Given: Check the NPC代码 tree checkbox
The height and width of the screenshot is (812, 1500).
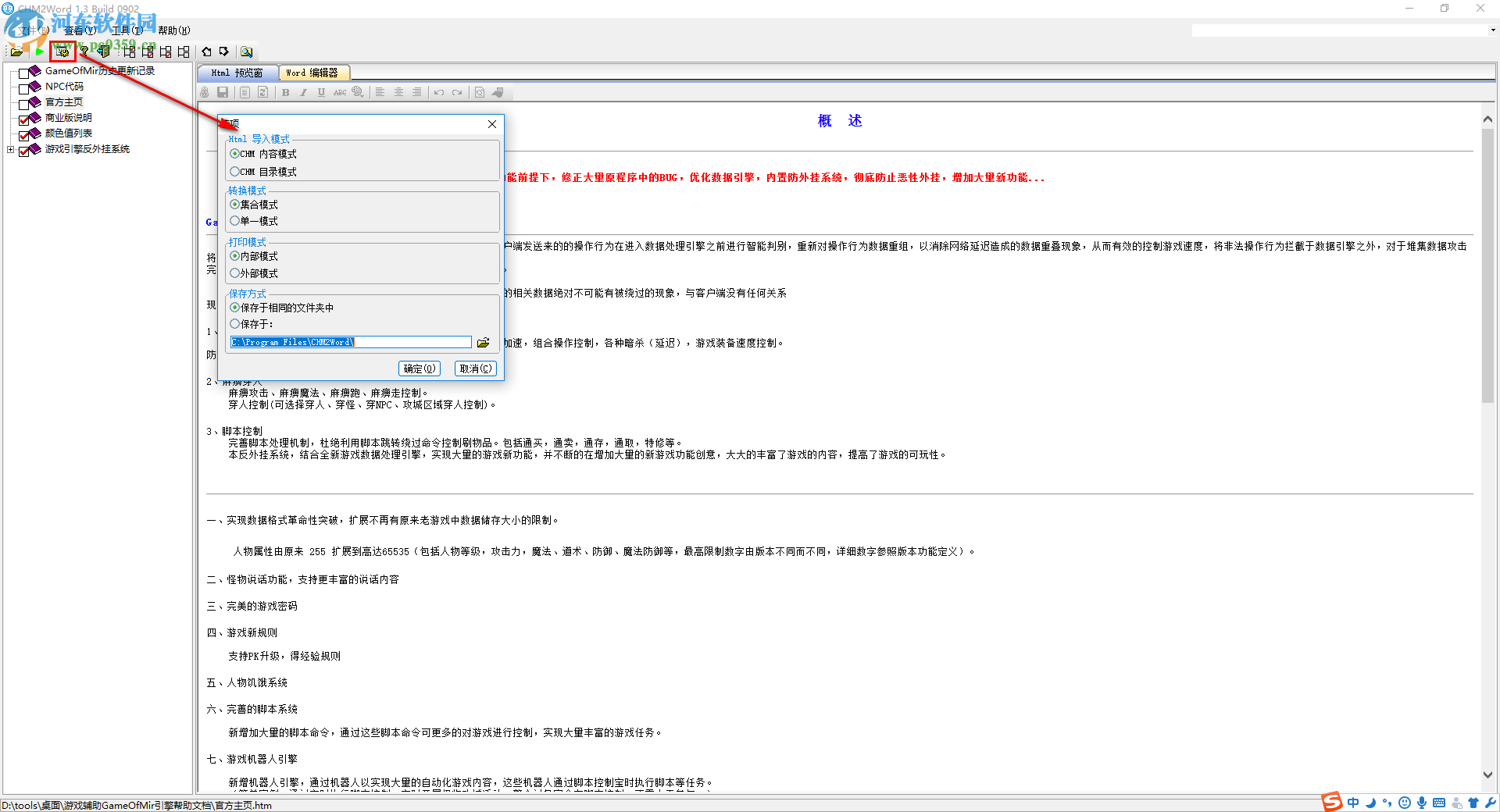Looking at the screenshot, I should click(x=23, y=89).
